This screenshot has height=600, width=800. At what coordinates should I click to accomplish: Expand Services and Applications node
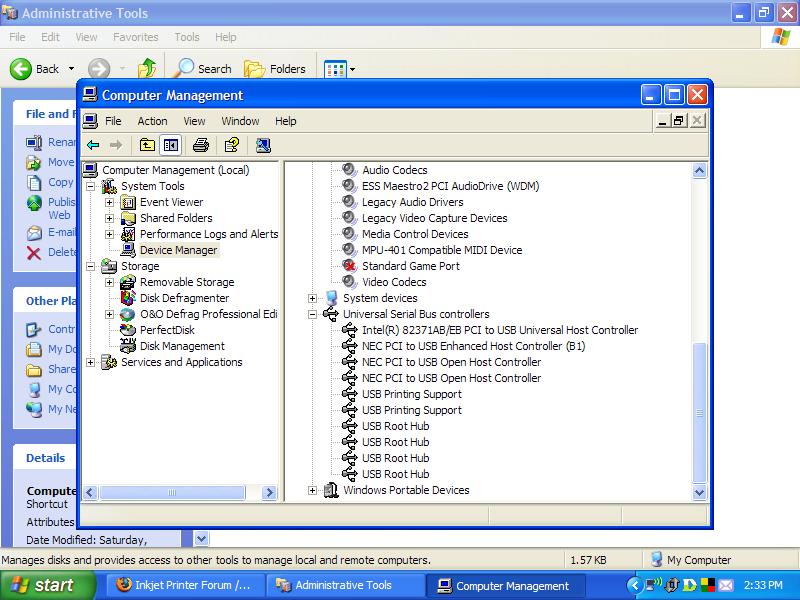(90, 362)
